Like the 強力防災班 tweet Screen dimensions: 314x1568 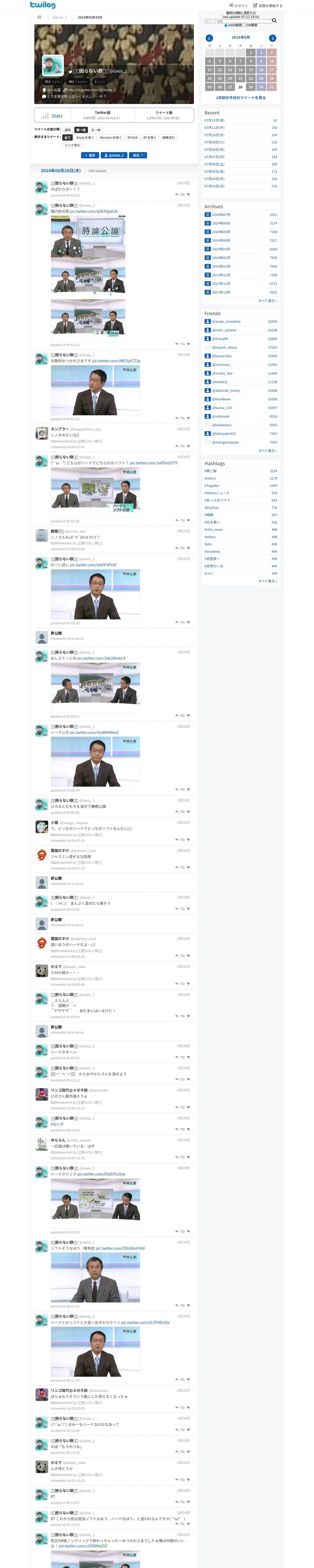188,344
